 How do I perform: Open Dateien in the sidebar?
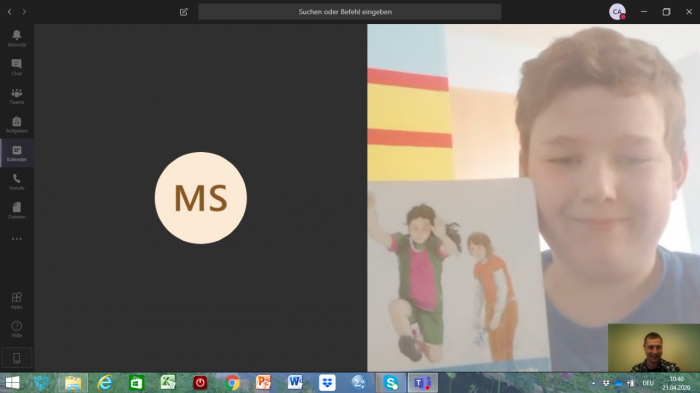(x=17, y=210)
